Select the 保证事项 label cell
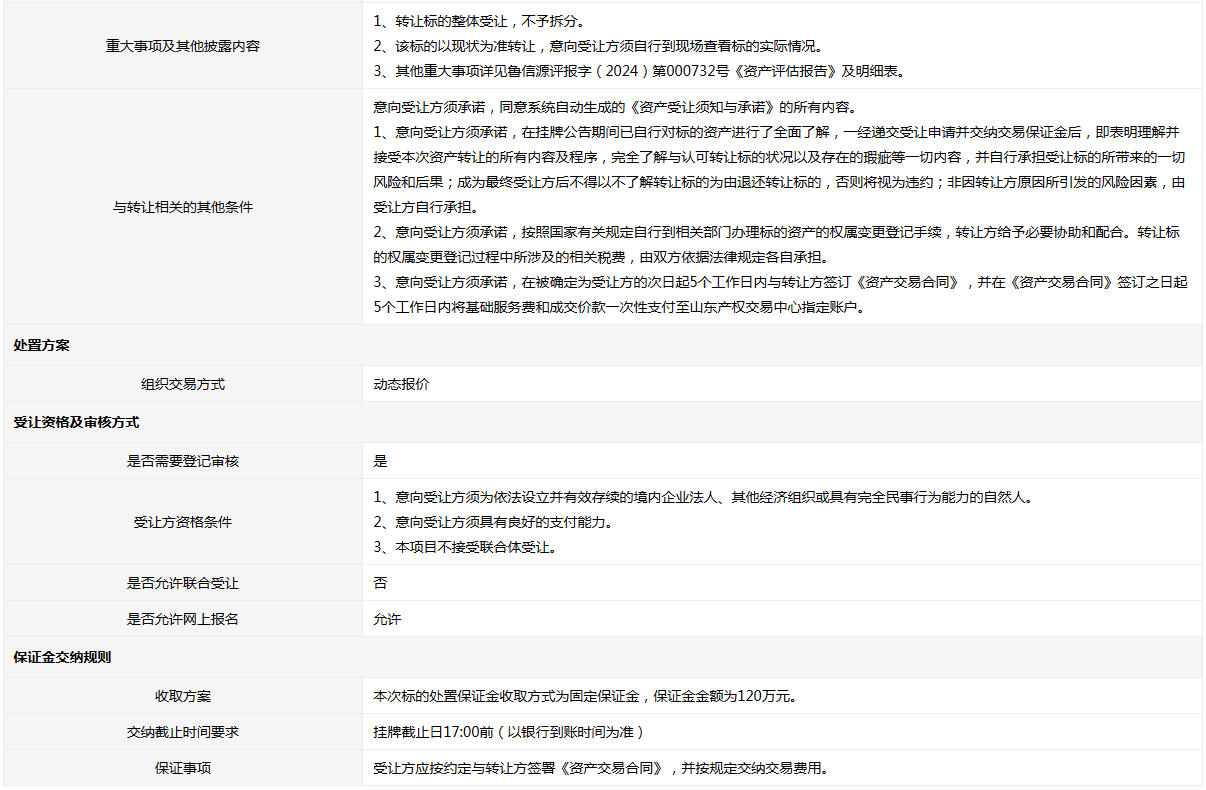The image size is (1206, 790). click(182, 768)
